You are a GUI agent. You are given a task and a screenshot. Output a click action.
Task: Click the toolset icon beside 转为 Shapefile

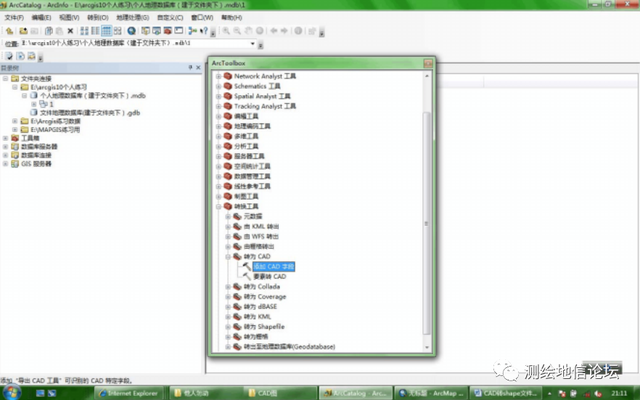[237, 327]
